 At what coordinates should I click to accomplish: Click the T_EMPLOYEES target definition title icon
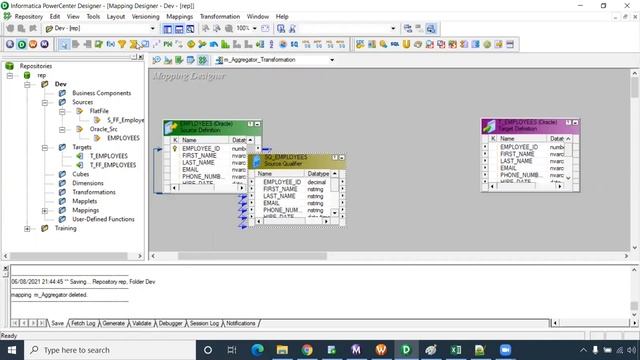click(x=489, y=126)
